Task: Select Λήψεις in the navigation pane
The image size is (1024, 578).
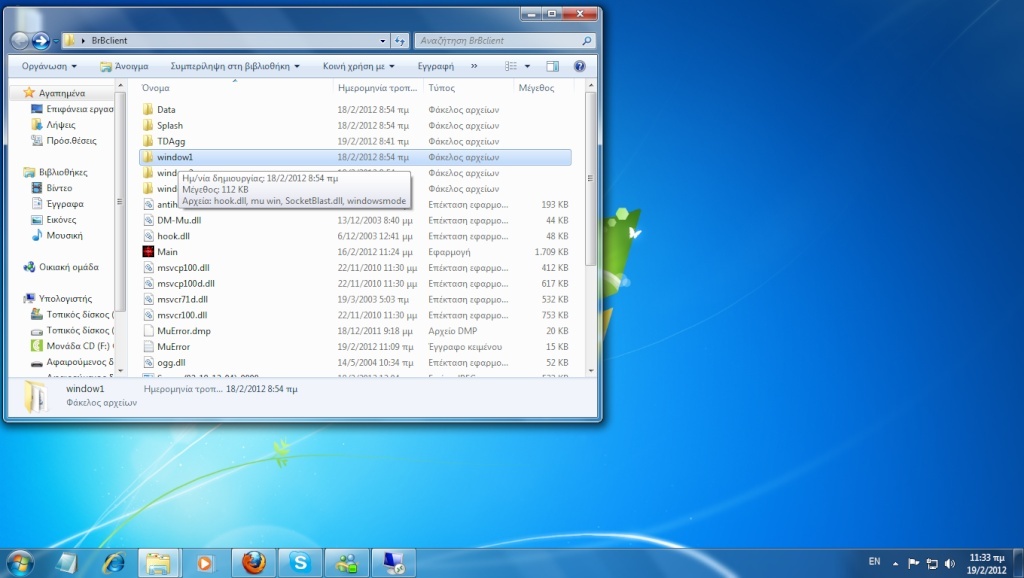Action: coord(61,124)
